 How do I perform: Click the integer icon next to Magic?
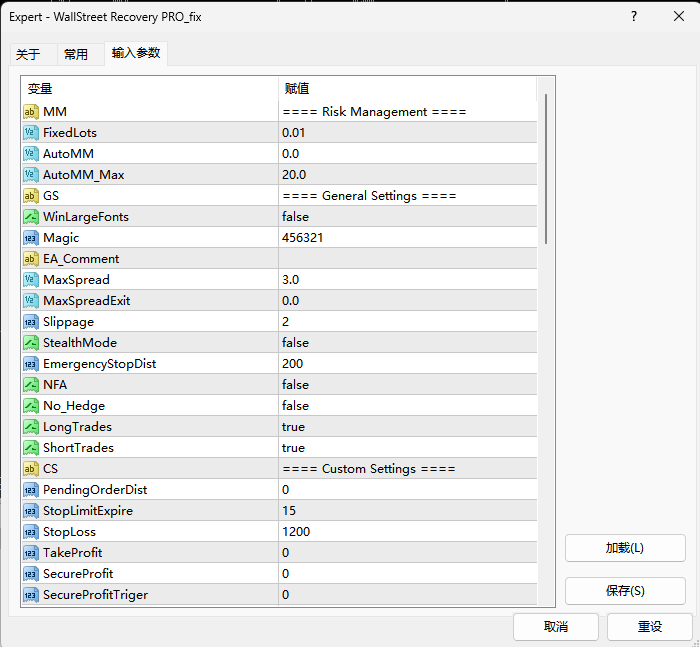pyautogui.click(x=31, y=238)
